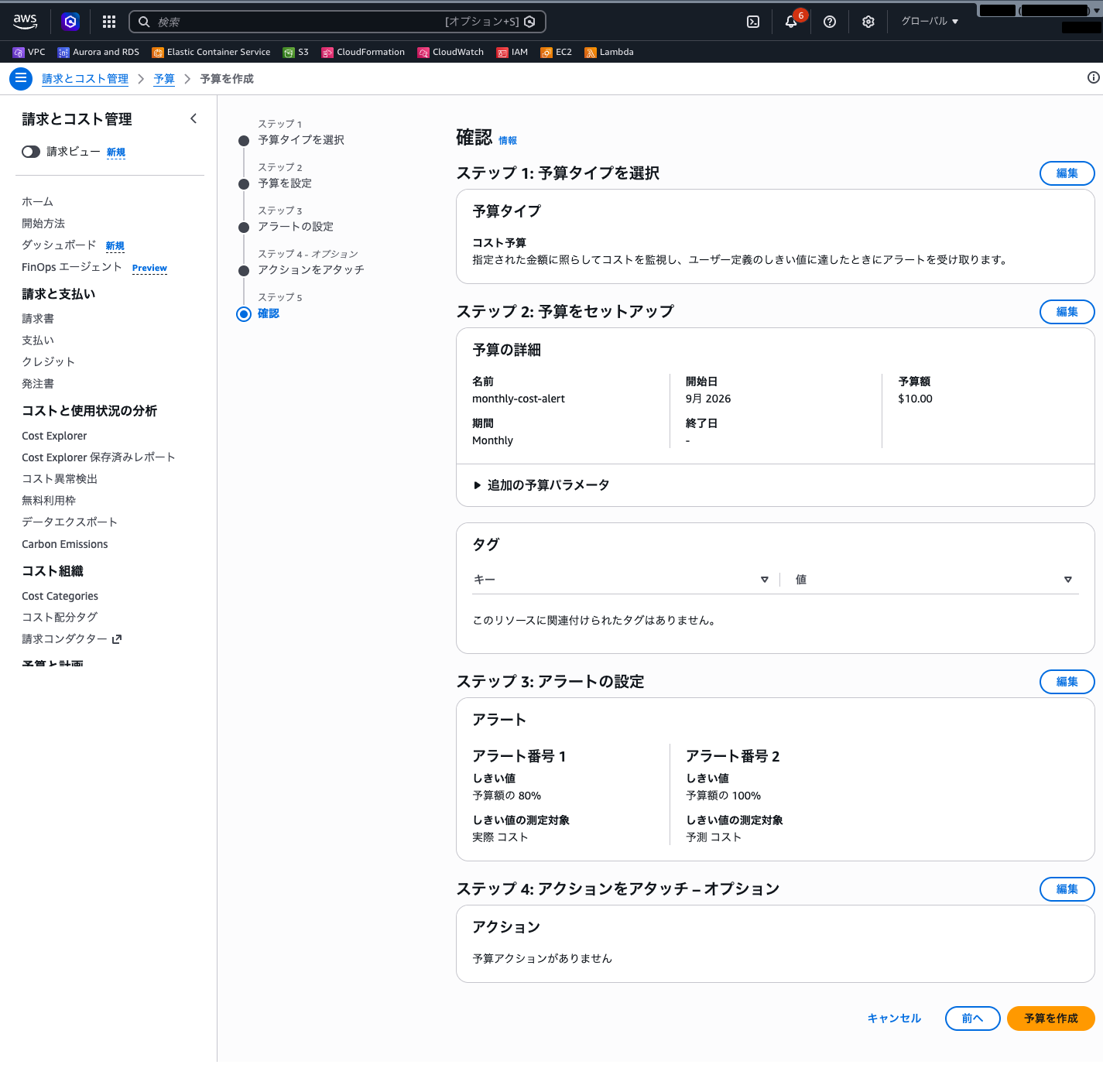Open CloudWatch service shortcut
This screenshot has width=1103, height=1092.
(x=450, y=53)
